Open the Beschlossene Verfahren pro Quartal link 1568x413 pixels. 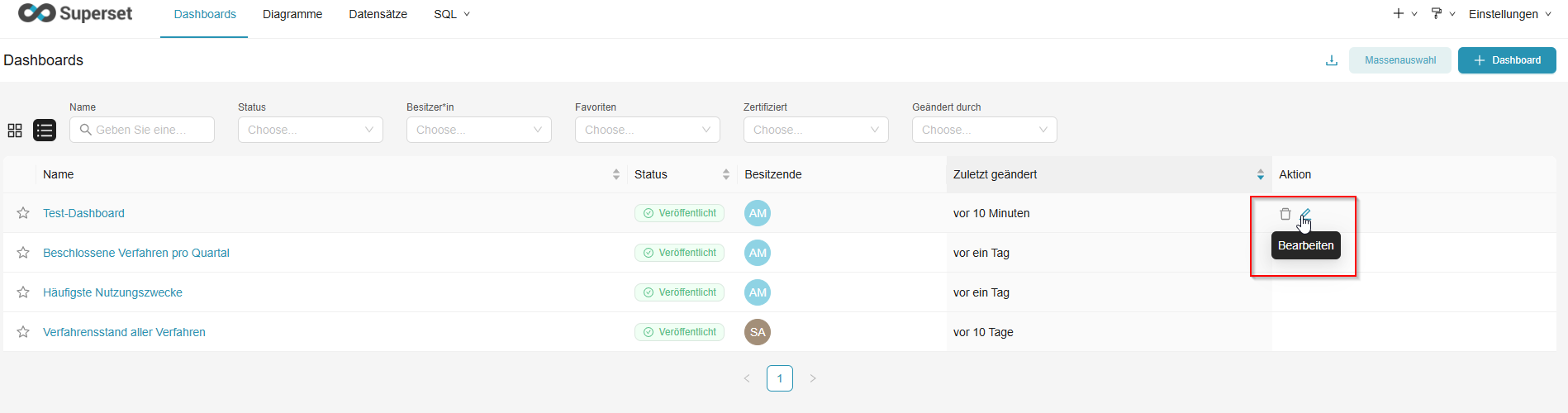pyautogui.click(x=136, y=253)
